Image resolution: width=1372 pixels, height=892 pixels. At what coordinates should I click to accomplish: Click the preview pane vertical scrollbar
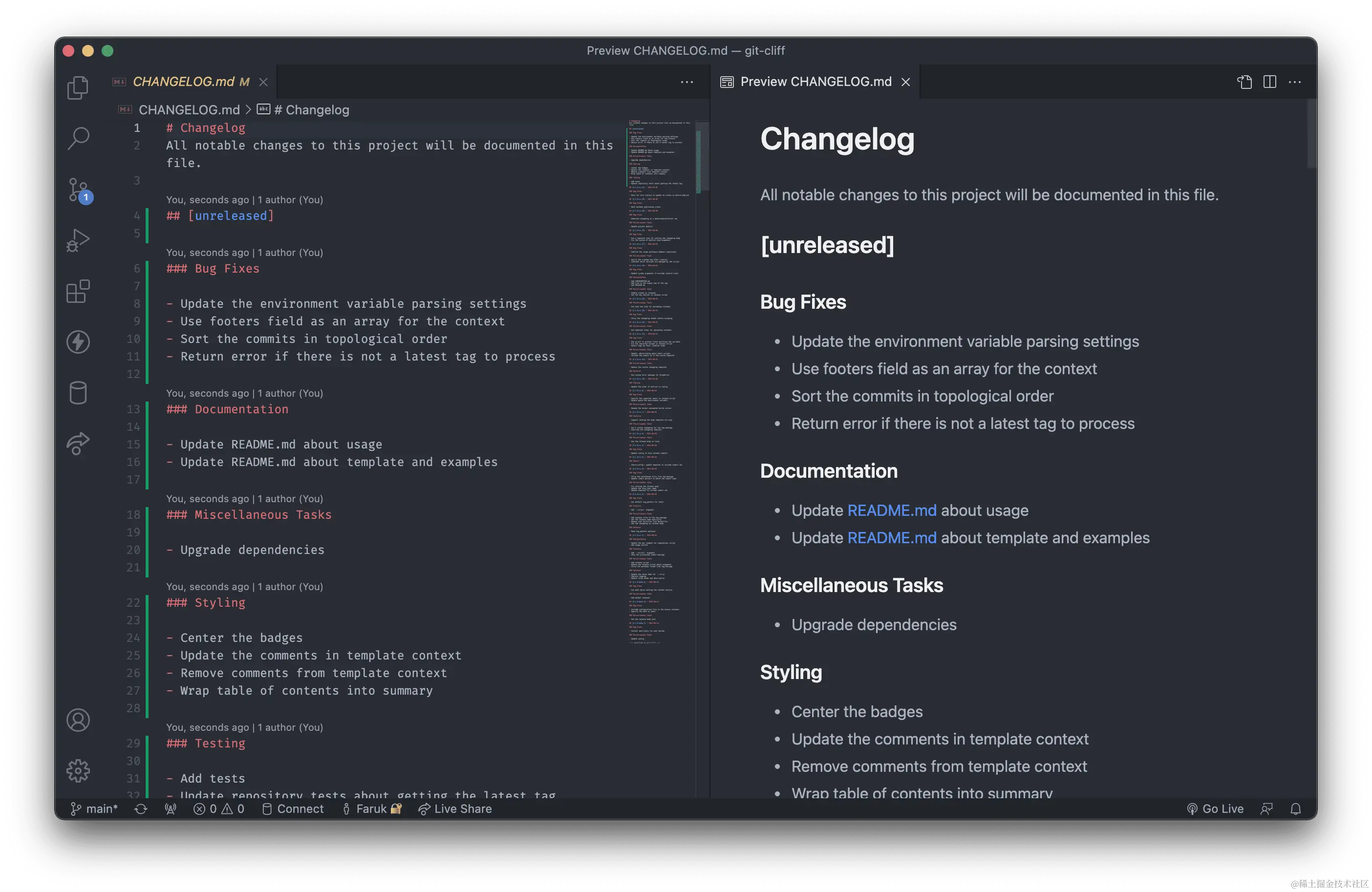(1311, 135)
